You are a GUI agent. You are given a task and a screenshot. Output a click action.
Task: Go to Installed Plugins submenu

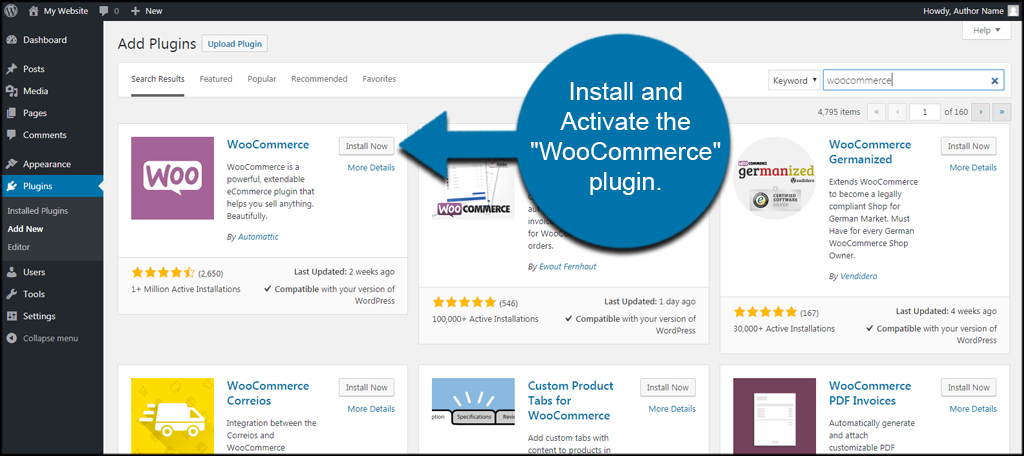pyautogui.click(x=38, y=211)
